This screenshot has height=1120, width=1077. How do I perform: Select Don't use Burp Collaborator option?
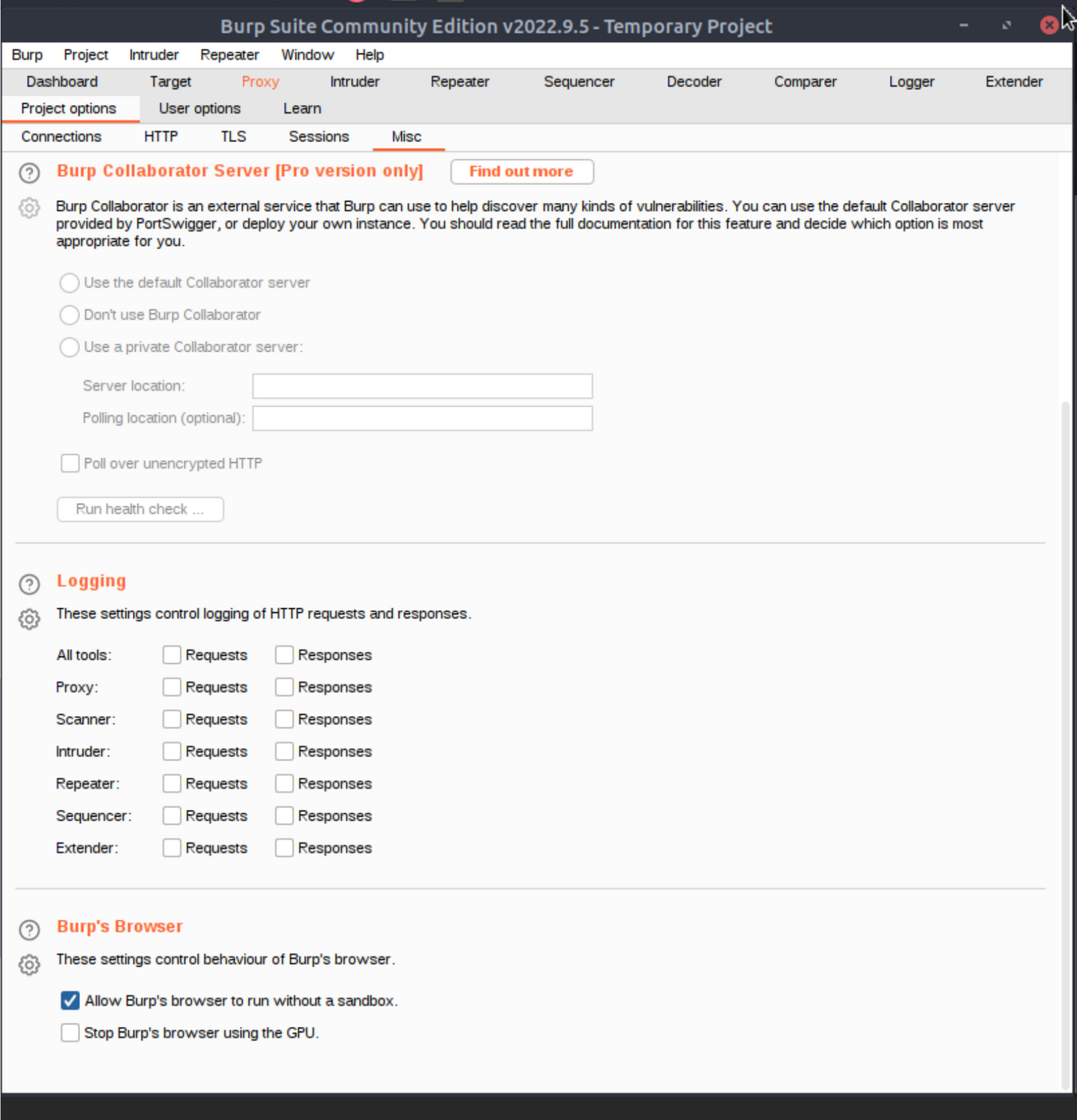pyautogui.click(x=69, y=315)
